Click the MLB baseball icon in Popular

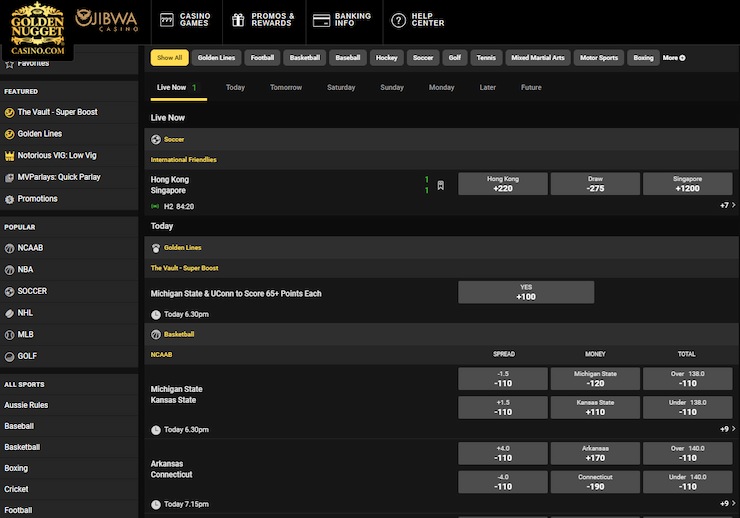coord(9,335)
